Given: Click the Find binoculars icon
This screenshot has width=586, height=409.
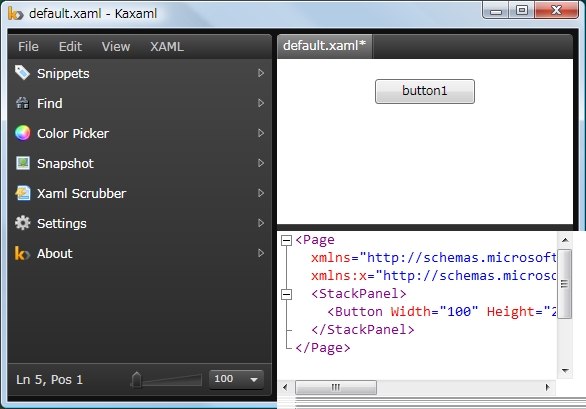Looking at the screenshot, I should [22, 103].
